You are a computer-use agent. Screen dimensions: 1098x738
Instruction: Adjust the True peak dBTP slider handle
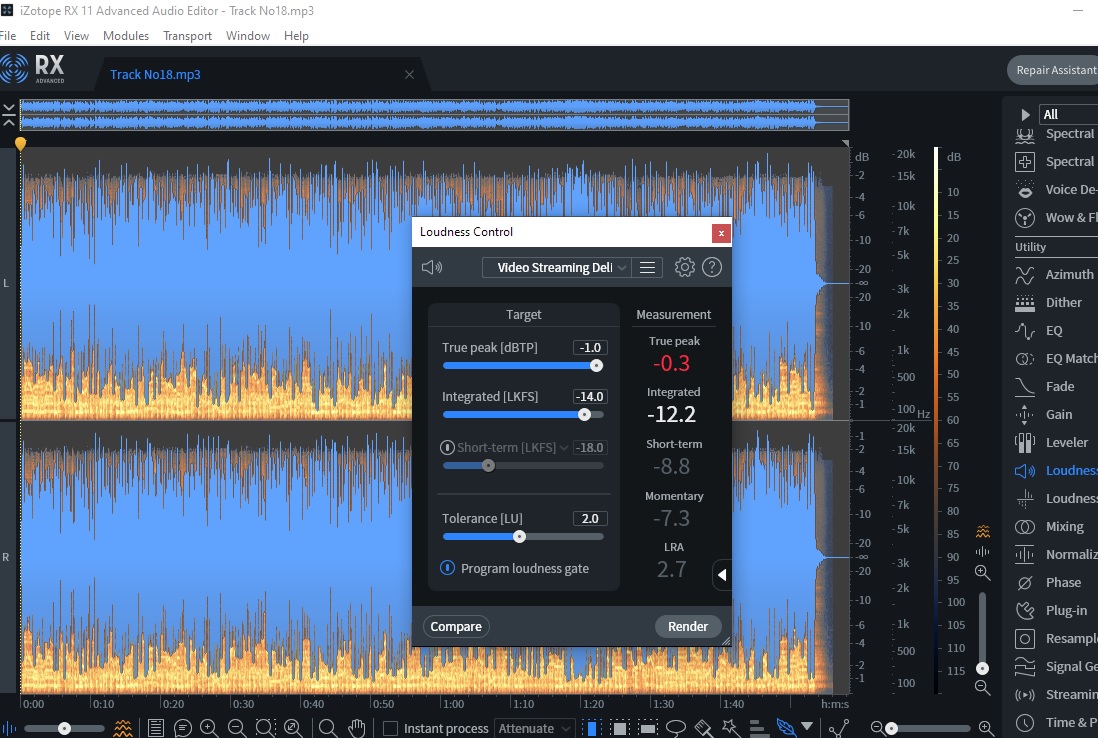tap(596, 365)
